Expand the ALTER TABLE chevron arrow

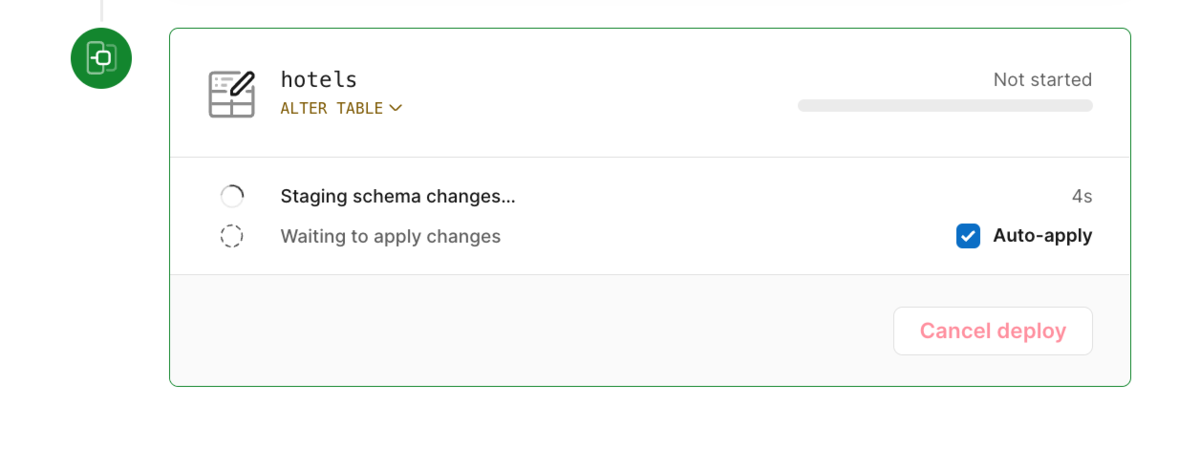(x=396, y=108)
